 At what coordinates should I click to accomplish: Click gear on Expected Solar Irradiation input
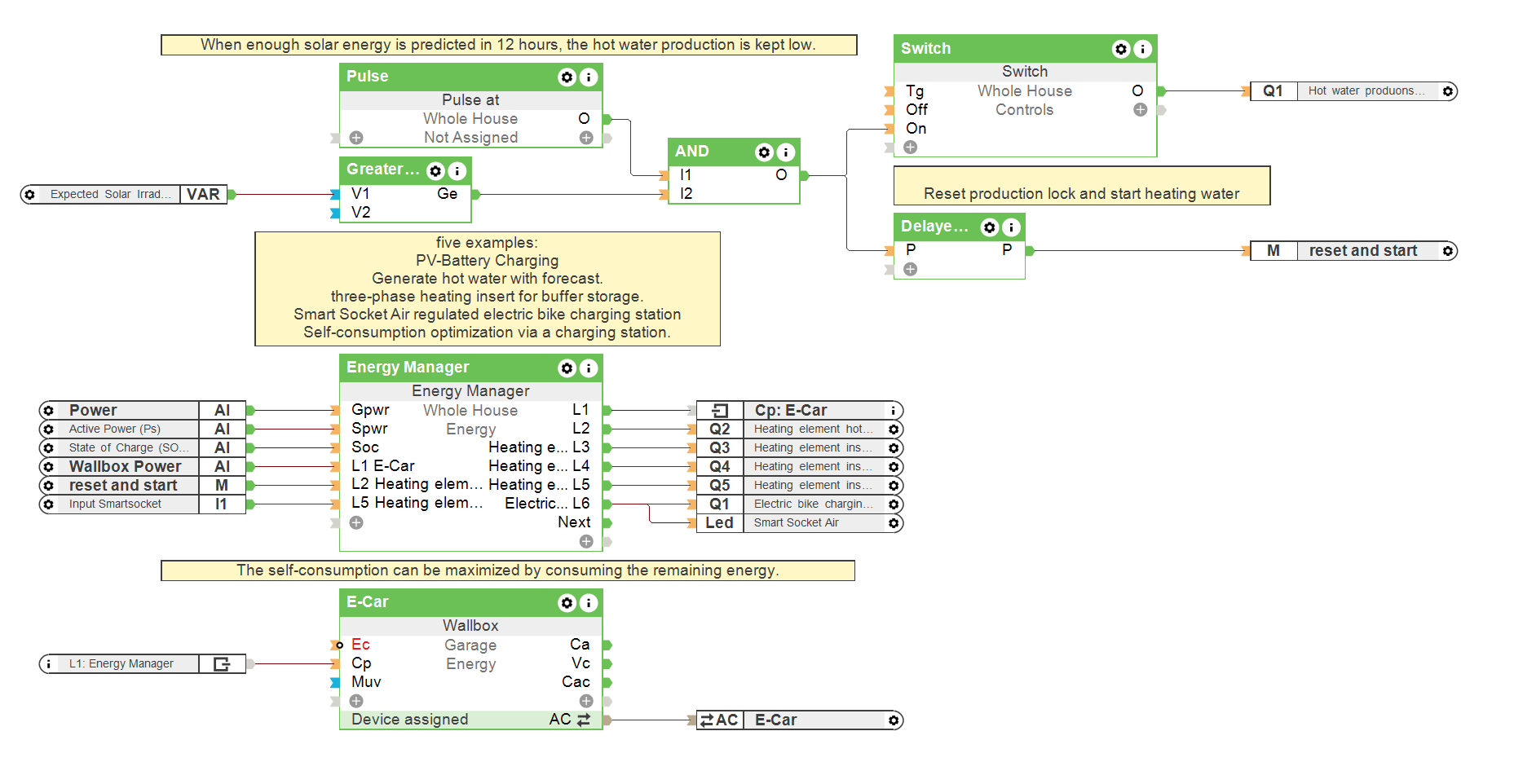[30, 195]
